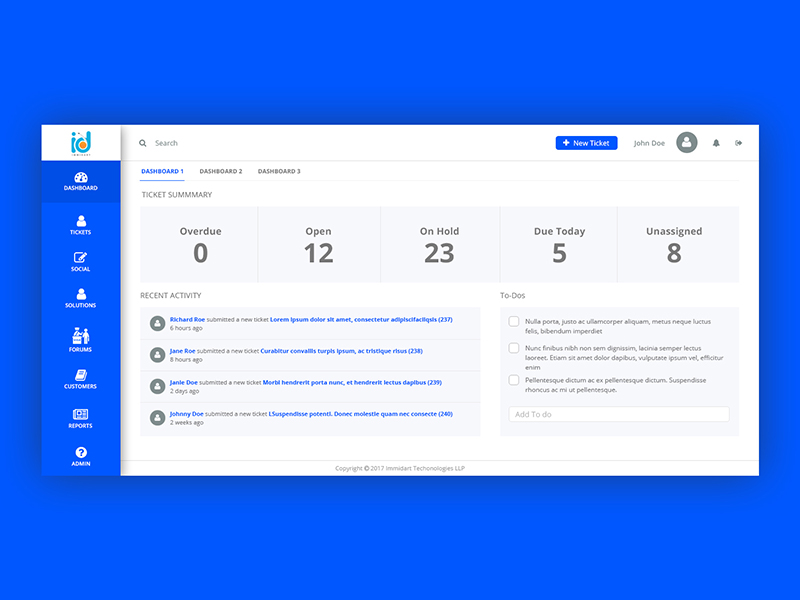The image size is (800, 600).
Task: Tick the 'Nunc finibus' to-do checkbox
Action: pos(514,348)
